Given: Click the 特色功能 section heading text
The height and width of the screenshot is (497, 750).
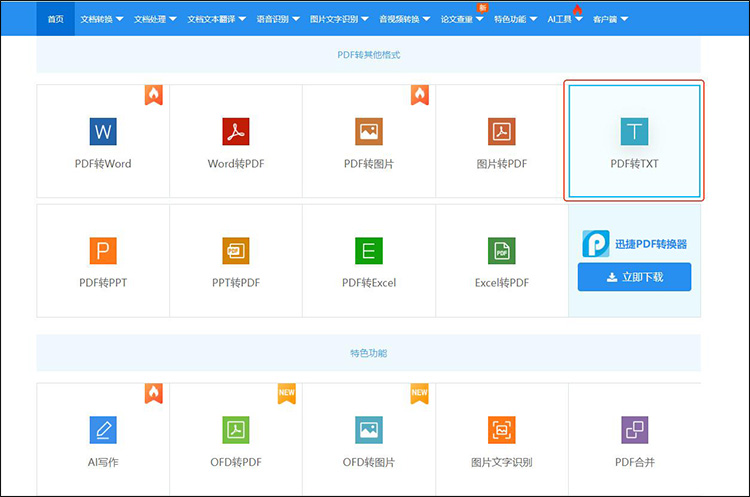Looking at the screenshot, I should click(x=369, y=353).
